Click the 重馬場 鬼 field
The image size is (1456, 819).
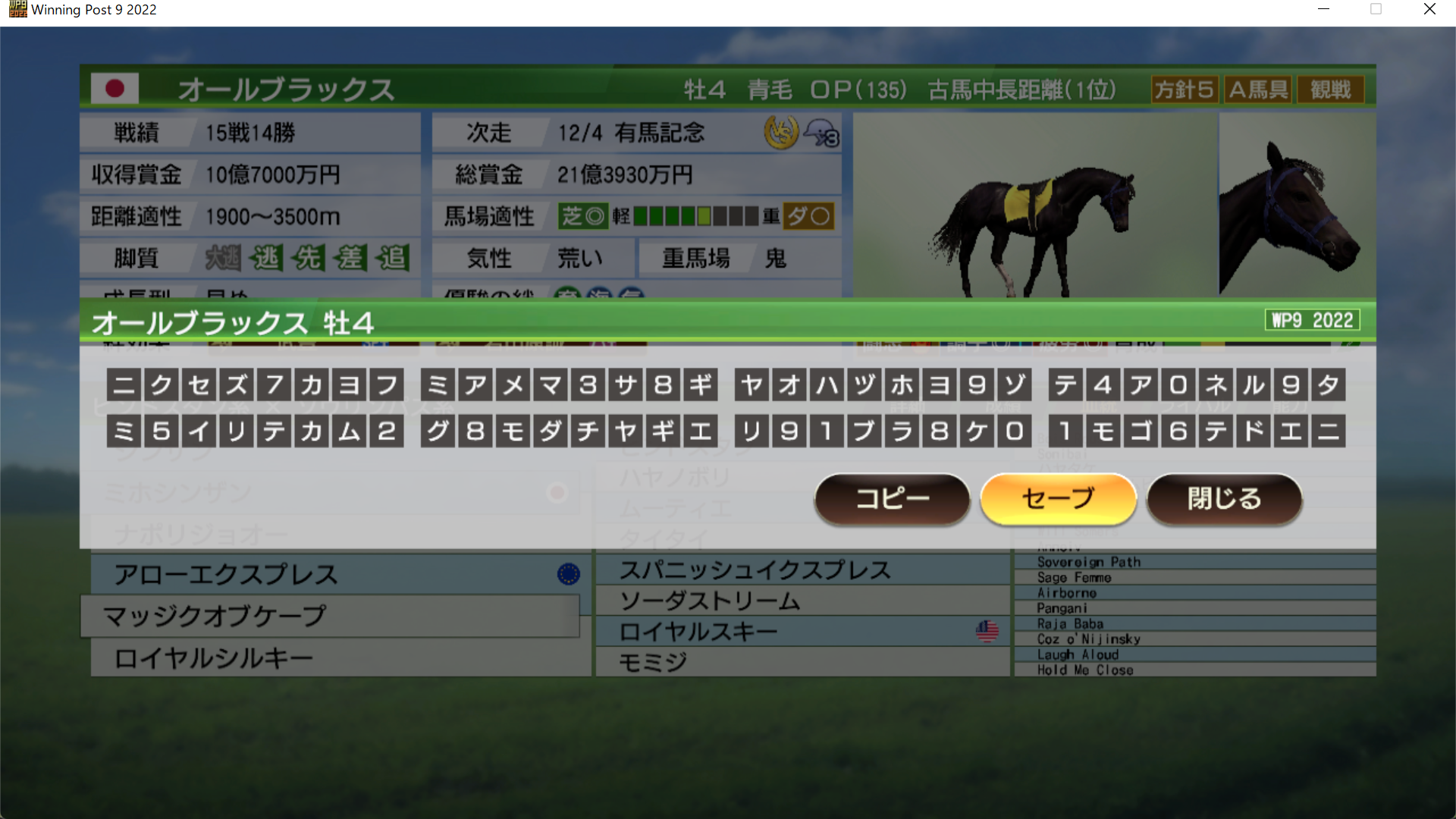[x=740, y=258]
